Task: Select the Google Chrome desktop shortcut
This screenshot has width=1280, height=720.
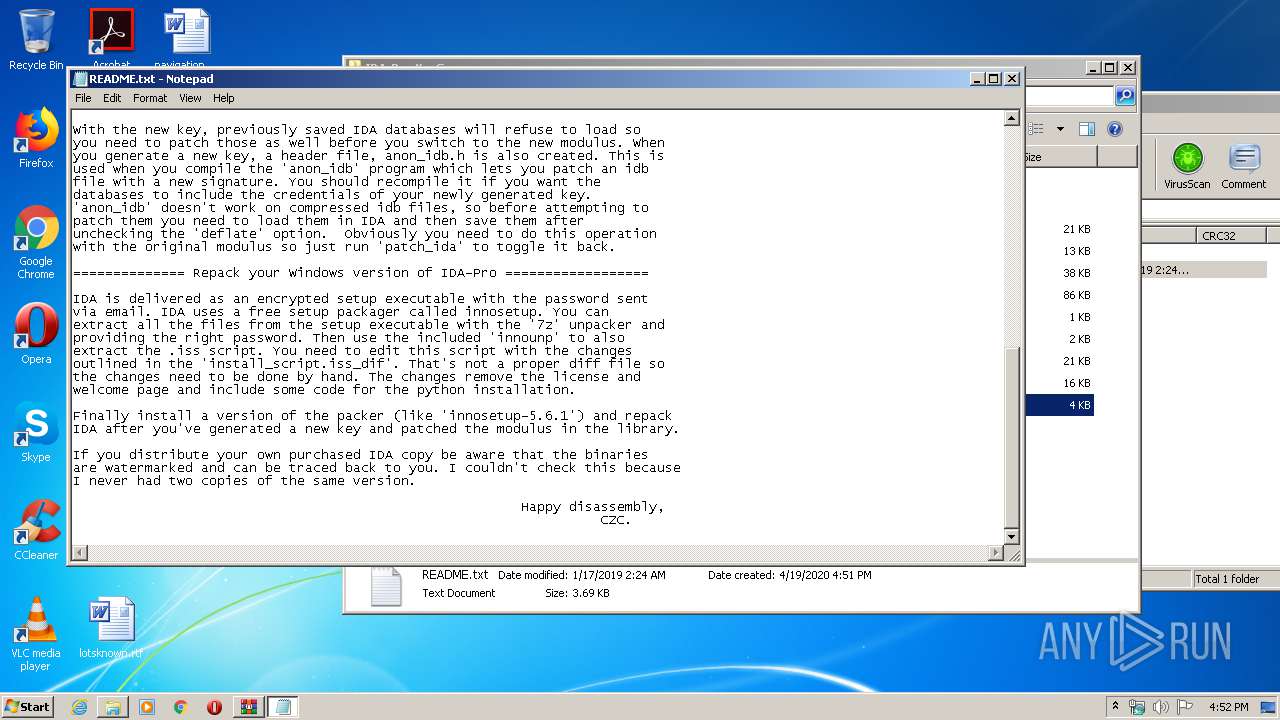Action: click(36, 243)
